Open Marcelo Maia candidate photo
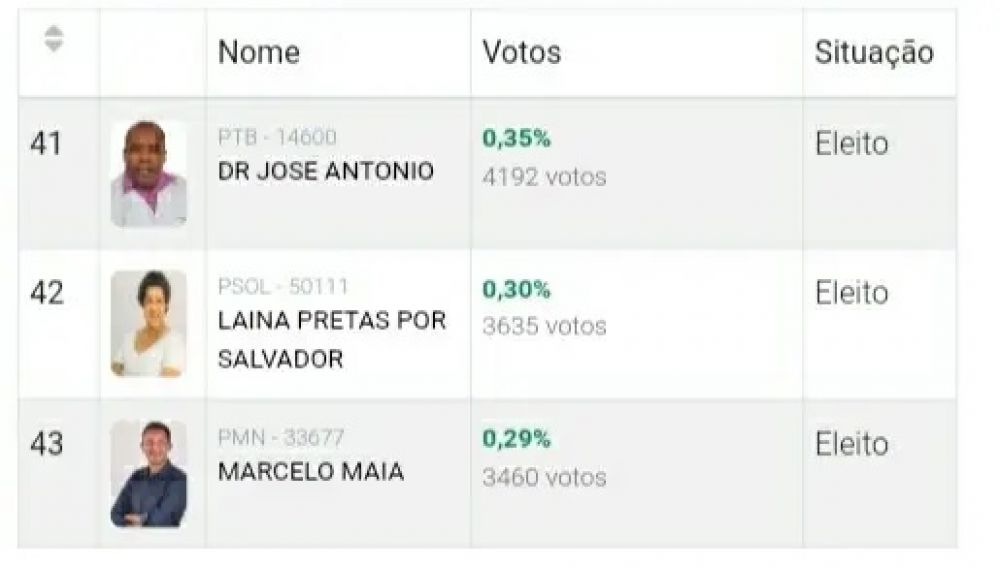This screenshot has height=568, width=1000. [149, 473]
